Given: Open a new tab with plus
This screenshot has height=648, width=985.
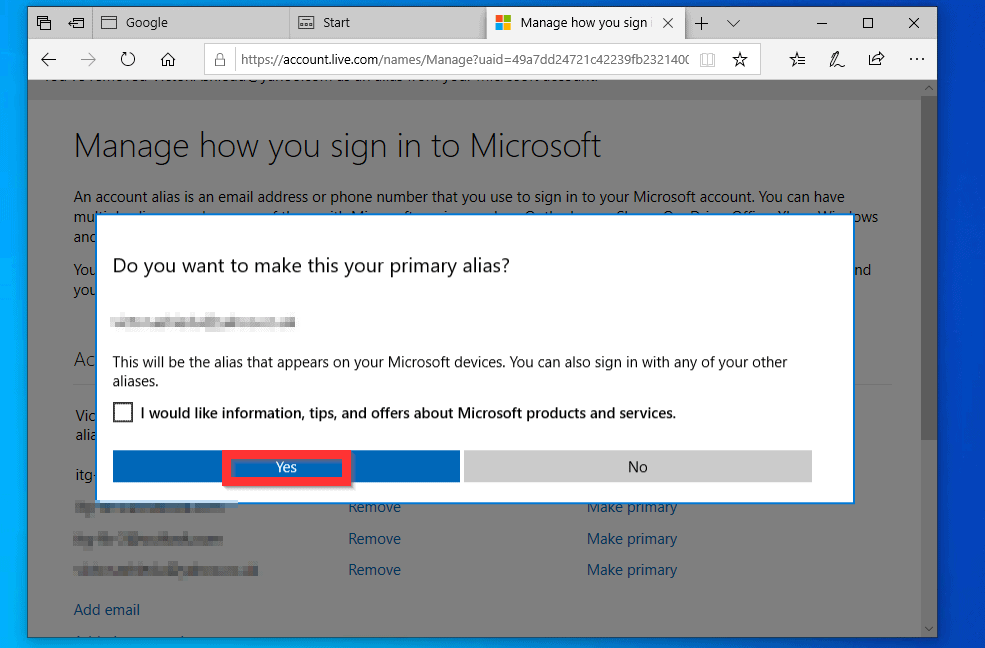Looking at the screenshot, I should point(702,23).
